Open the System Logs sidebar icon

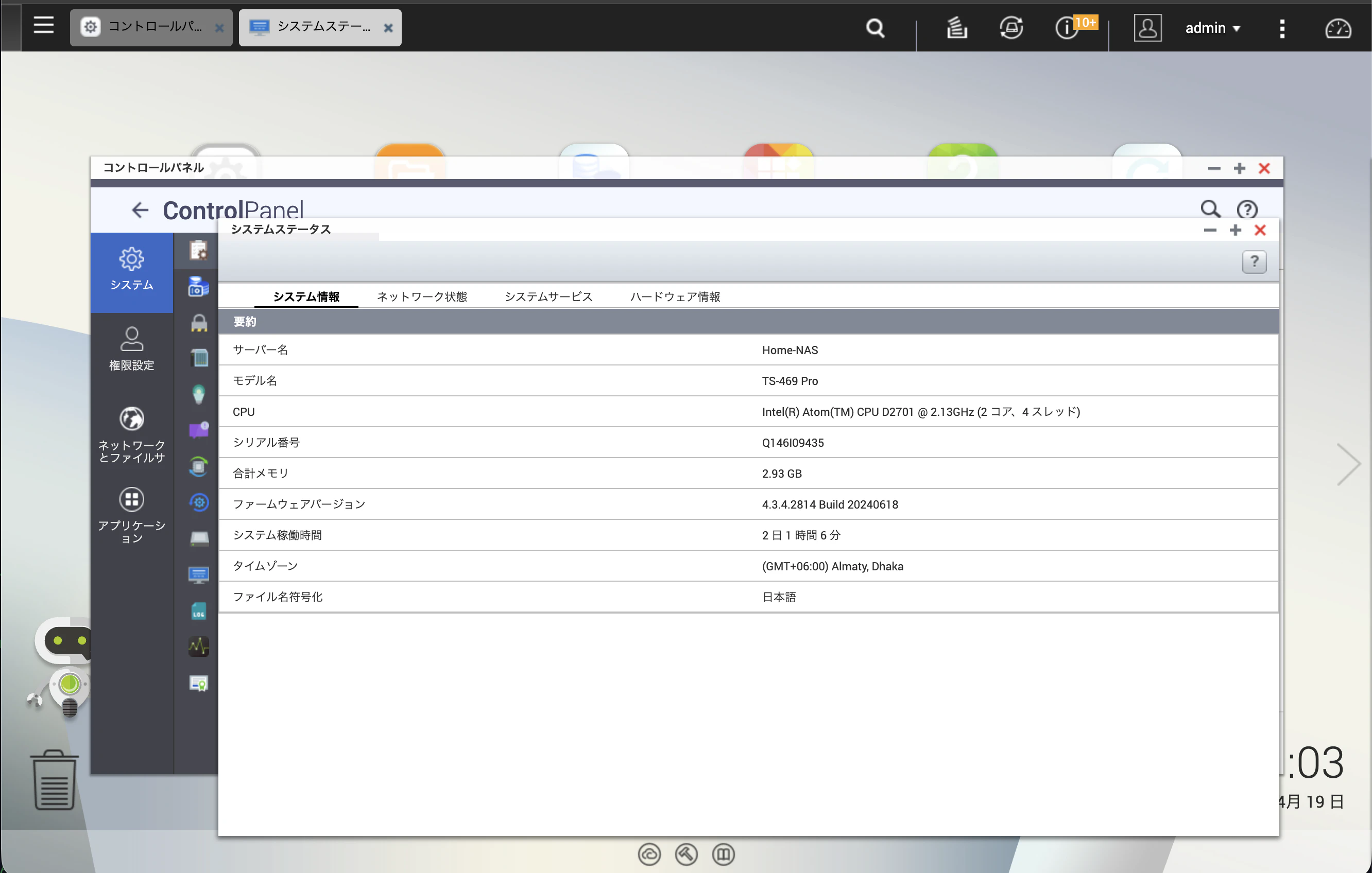point(198,611)
